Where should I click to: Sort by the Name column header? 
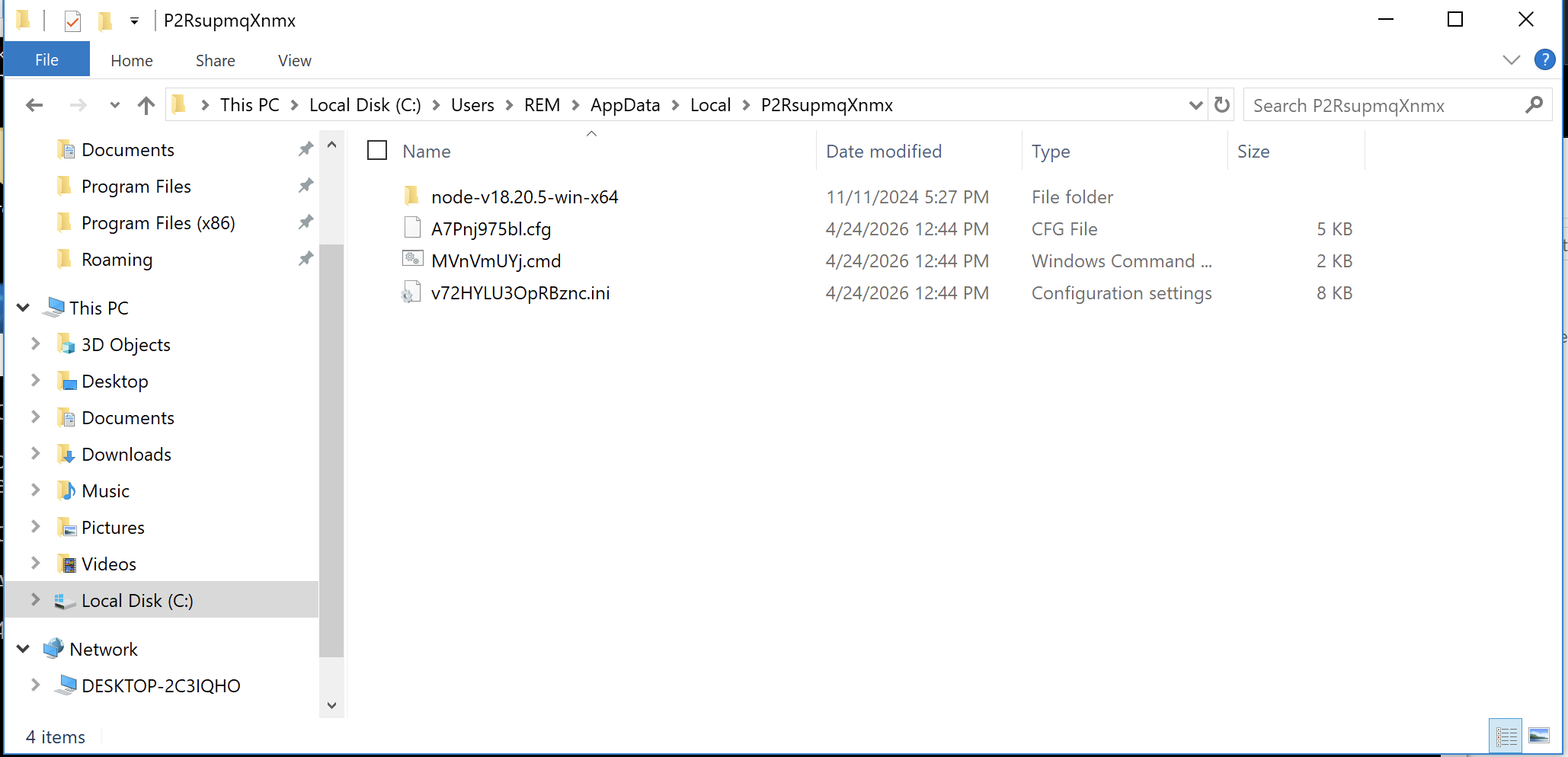(x=427, y=152)
